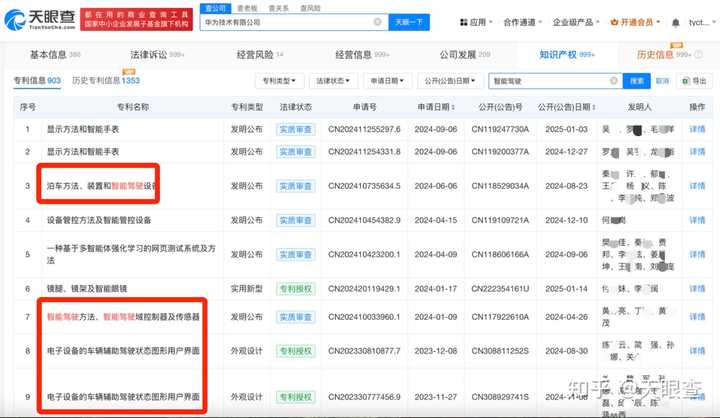
Task: Click patent name 泊车方法、装置和智能驾驶设备
Action: (x=101, y=186)
